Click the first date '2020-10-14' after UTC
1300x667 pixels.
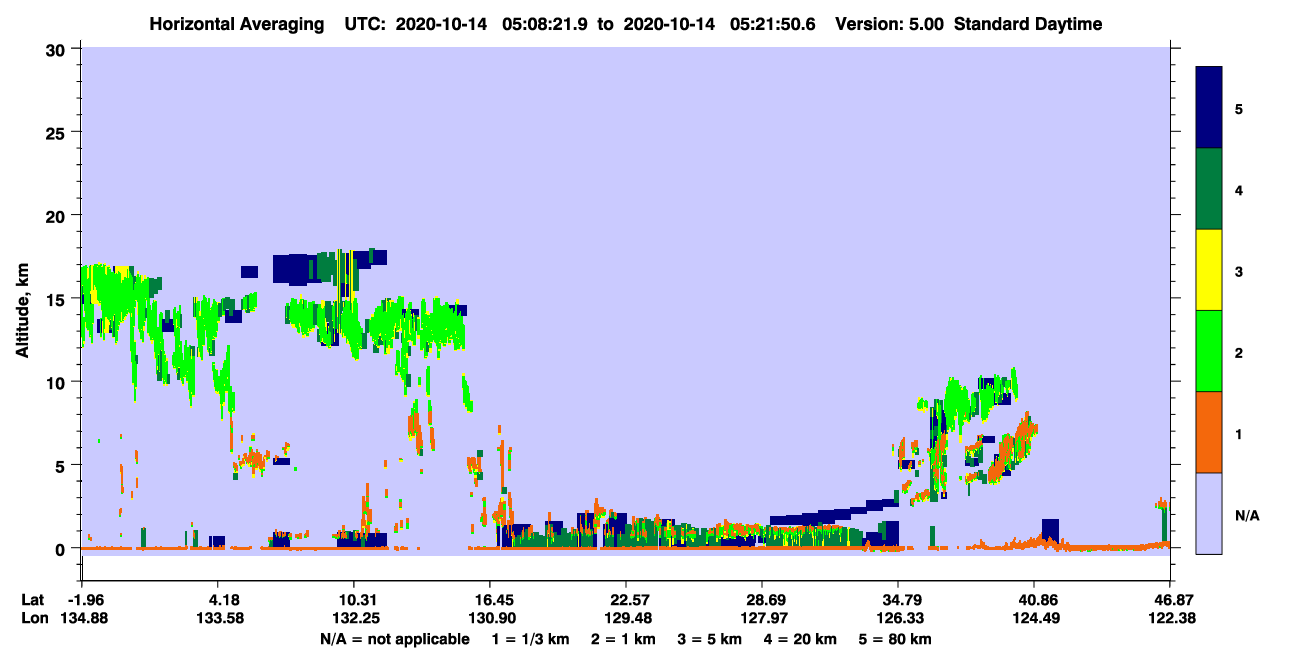(443, 24)
